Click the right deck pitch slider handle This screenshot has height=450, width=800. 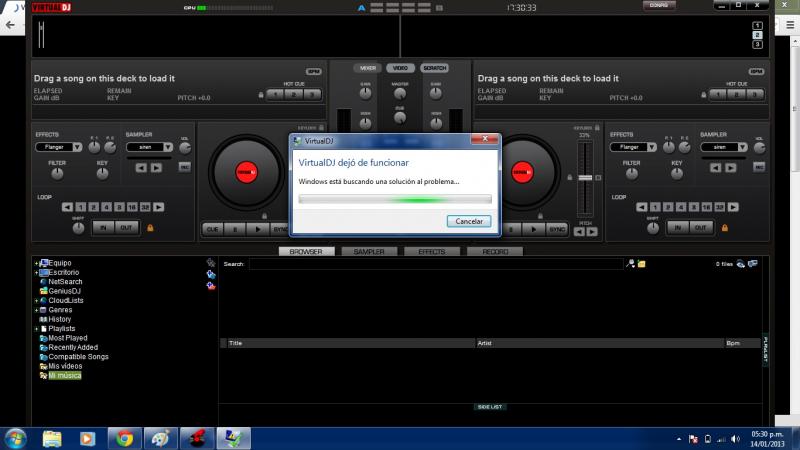pyautogui.click(x=585, y=177)
